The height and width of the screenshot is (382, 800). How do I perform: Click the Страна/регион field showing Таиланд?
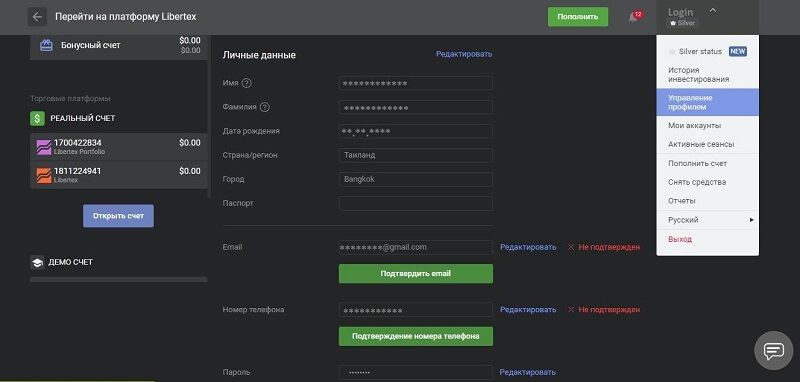click(416, 155)
